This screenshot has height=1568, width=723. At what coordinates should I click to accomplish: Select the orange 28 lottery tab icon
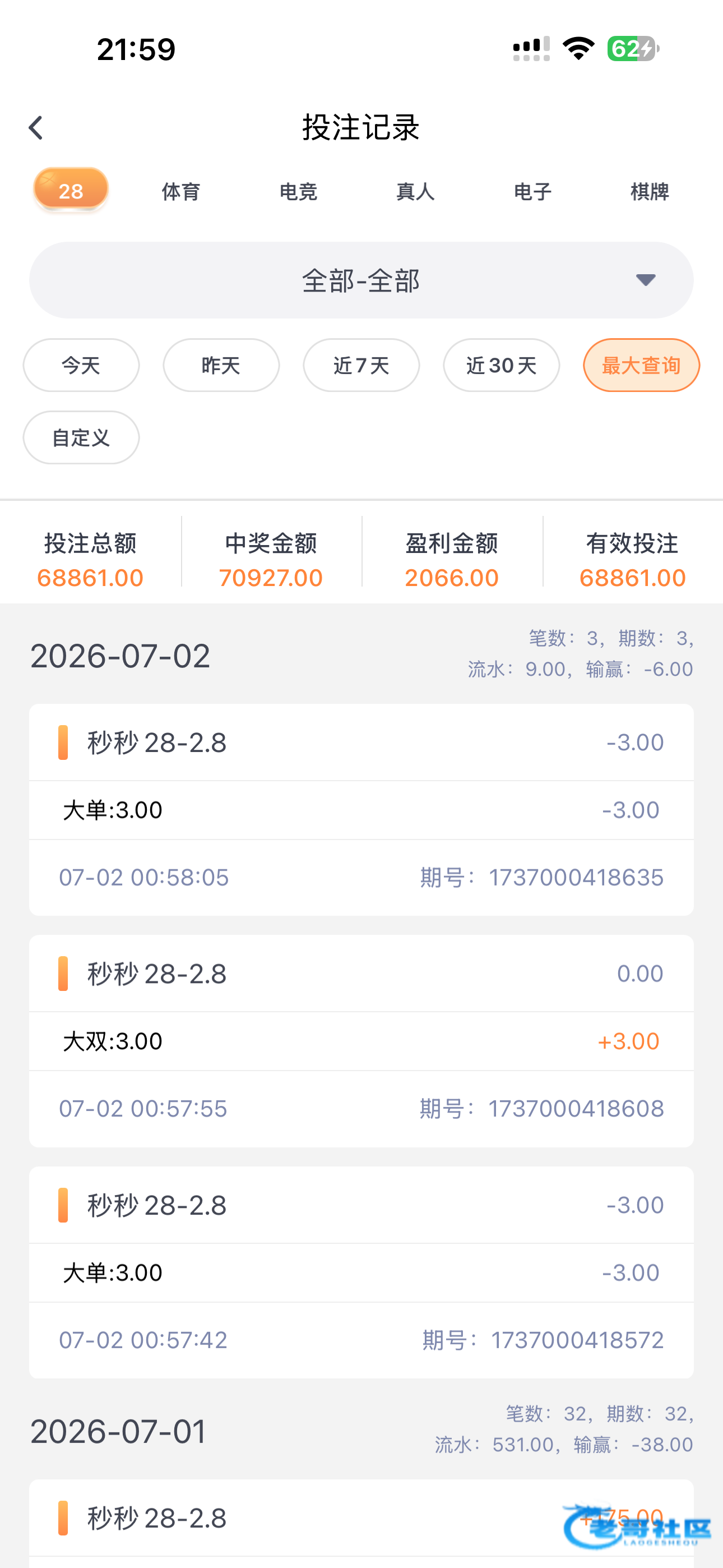[x=71, y=190]
